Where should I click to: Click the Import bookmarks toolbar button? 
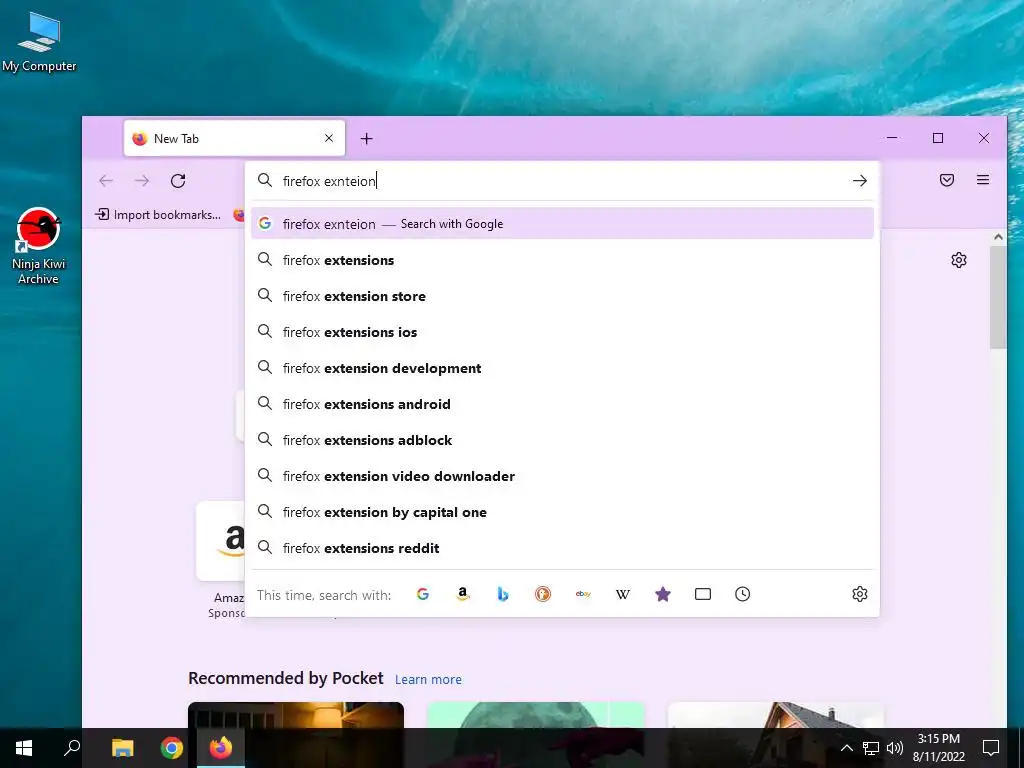click(158, 214)
